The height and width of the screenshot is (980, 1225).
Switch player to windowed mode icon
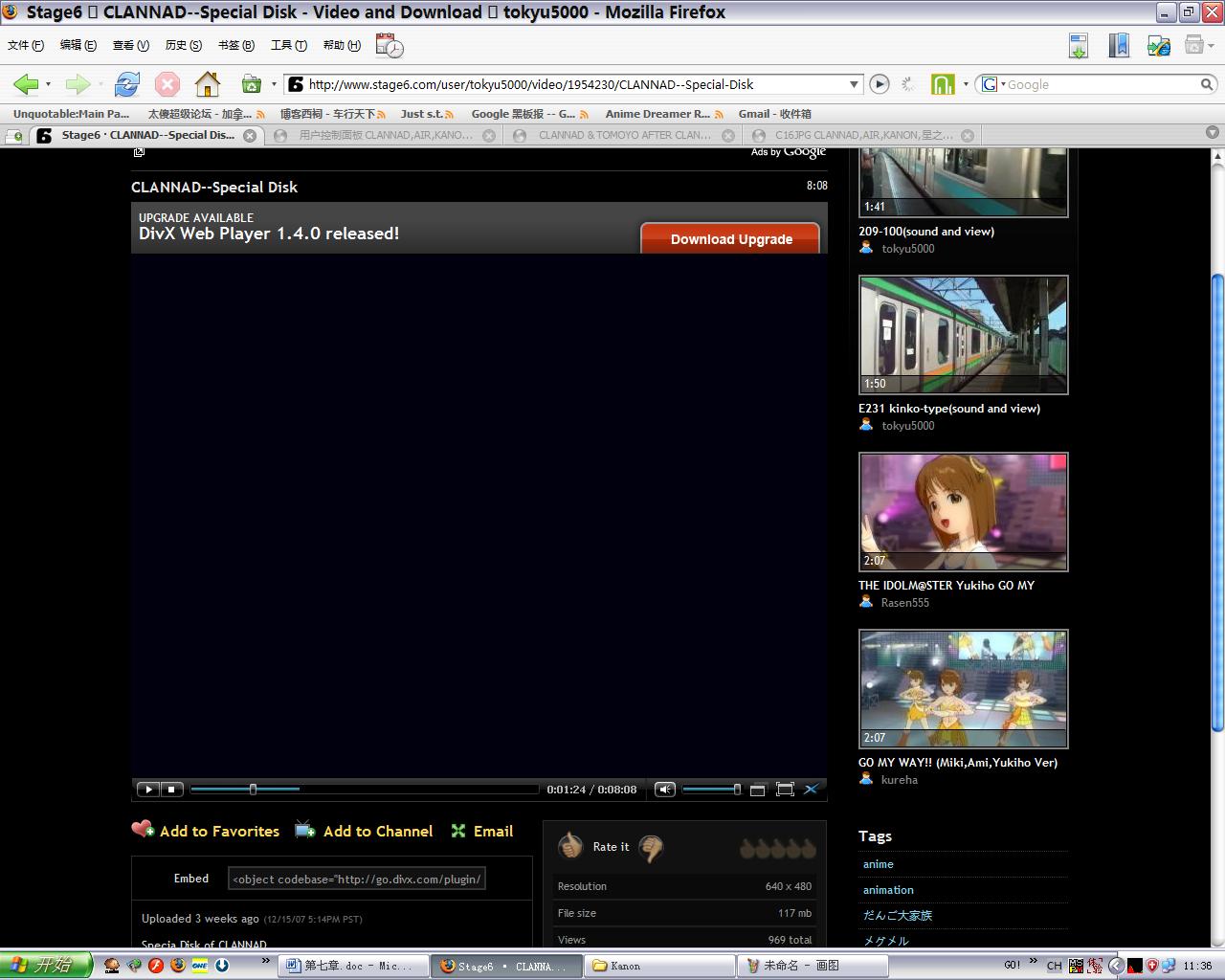757,790
